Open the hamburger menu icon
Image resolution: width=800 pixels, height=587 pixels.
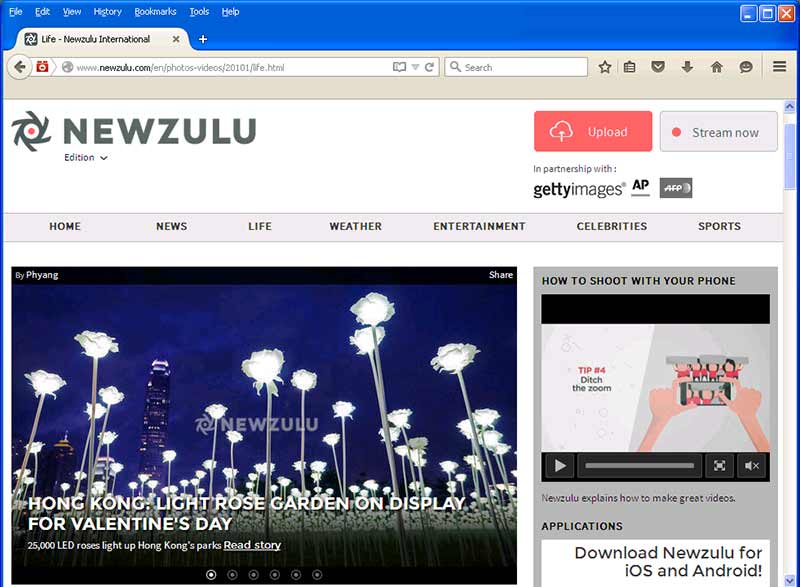(779, 67)
